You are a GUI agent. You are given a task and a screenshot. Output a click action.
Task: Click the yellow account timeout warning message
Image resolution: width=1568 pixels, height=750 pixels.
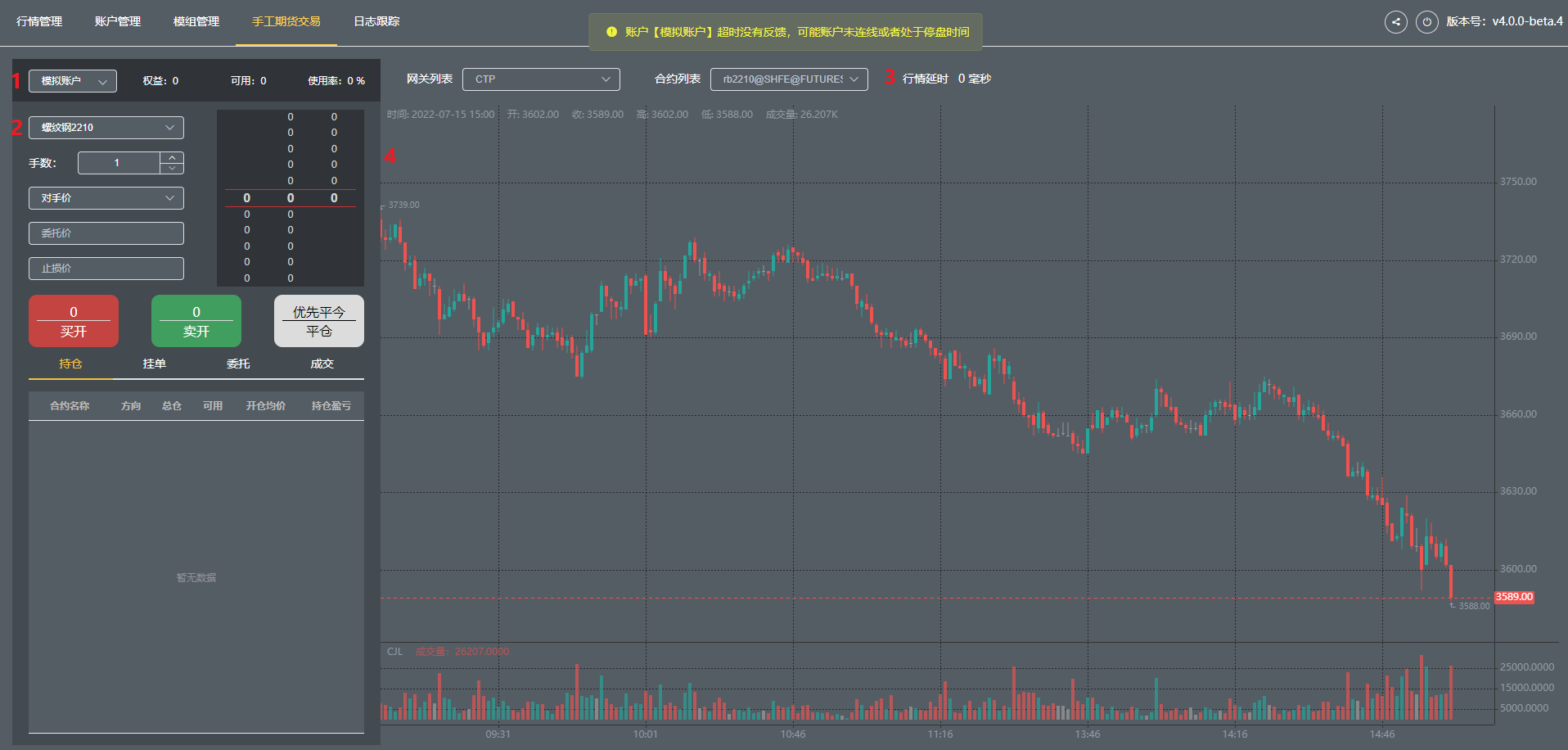pyautogui.click(x=786, y=32)
